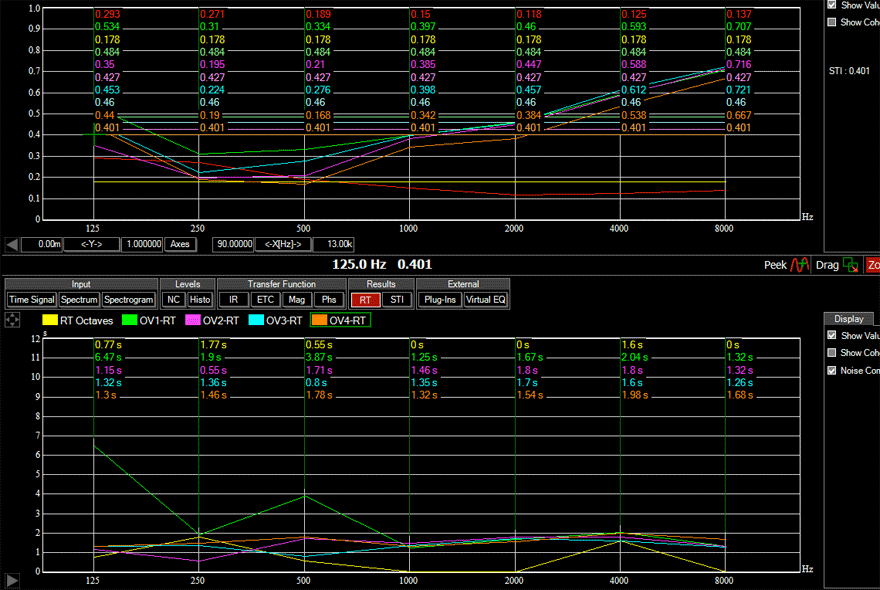Screen dimensions: 880x590
Task: Open the Spectrogram view
Action: click(x=129, y=300)
